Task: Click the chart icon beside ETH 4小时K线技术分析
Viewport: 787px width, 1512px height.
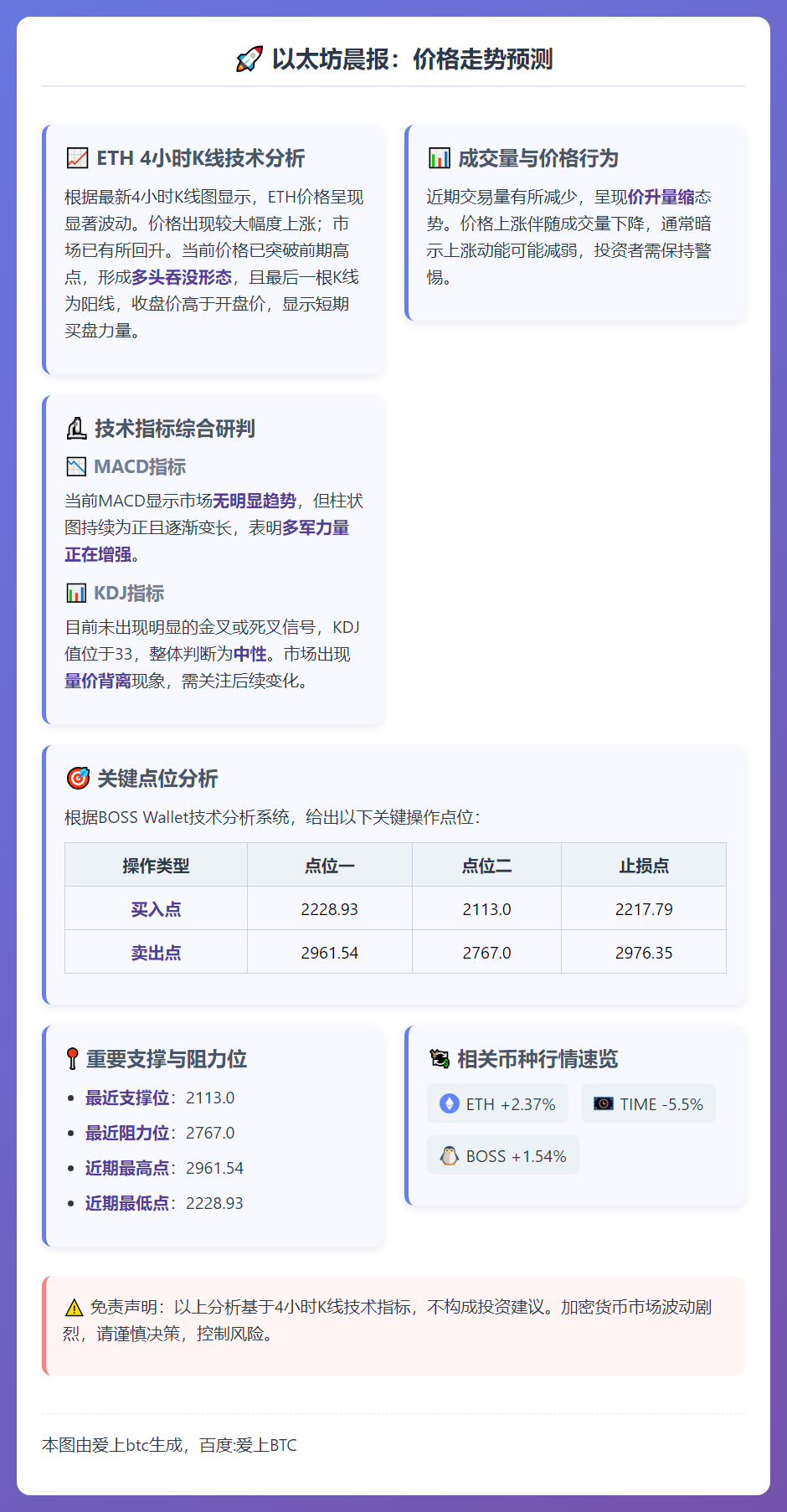Action: [77, 158]
